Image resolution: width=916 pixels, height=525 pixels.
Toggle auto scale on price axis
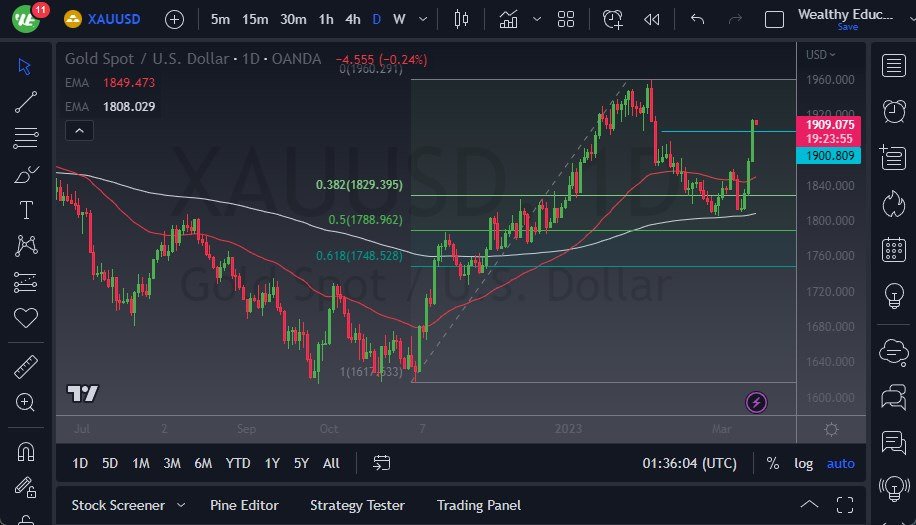[x=840, y=463]
